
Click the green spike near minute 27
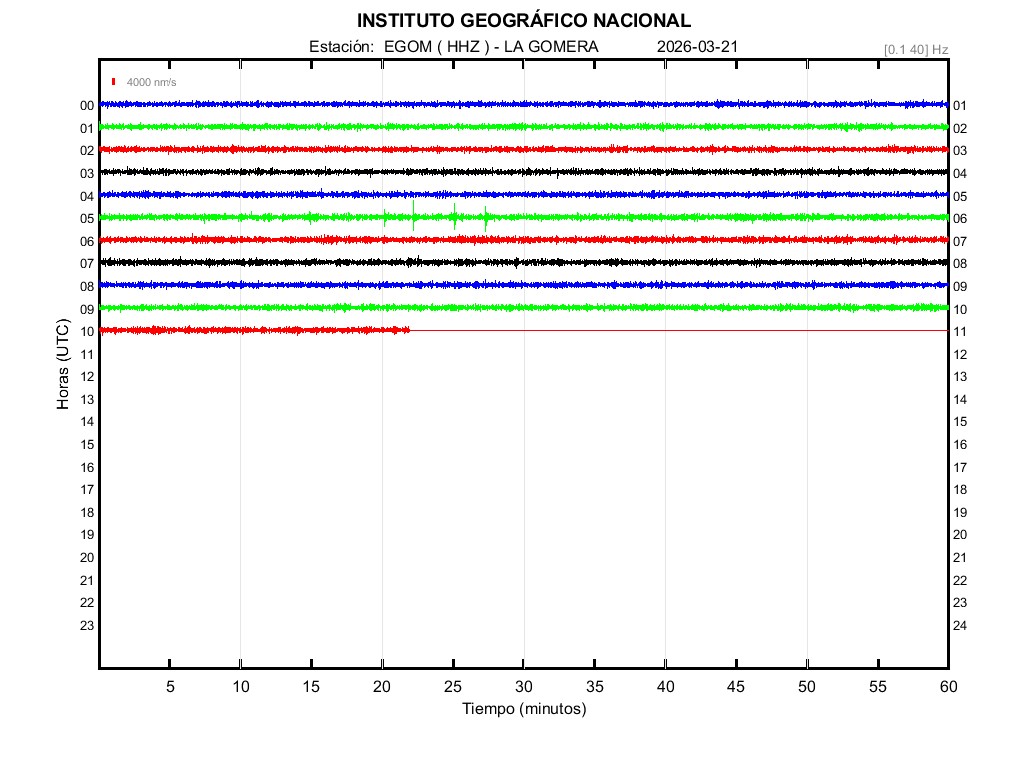click(x=485, y=217)
